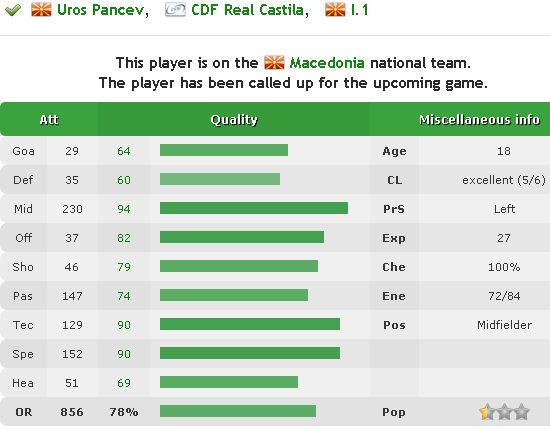Click the flag icon next to I.1
This screenshot has height=431, width=550.
[335, 10]
